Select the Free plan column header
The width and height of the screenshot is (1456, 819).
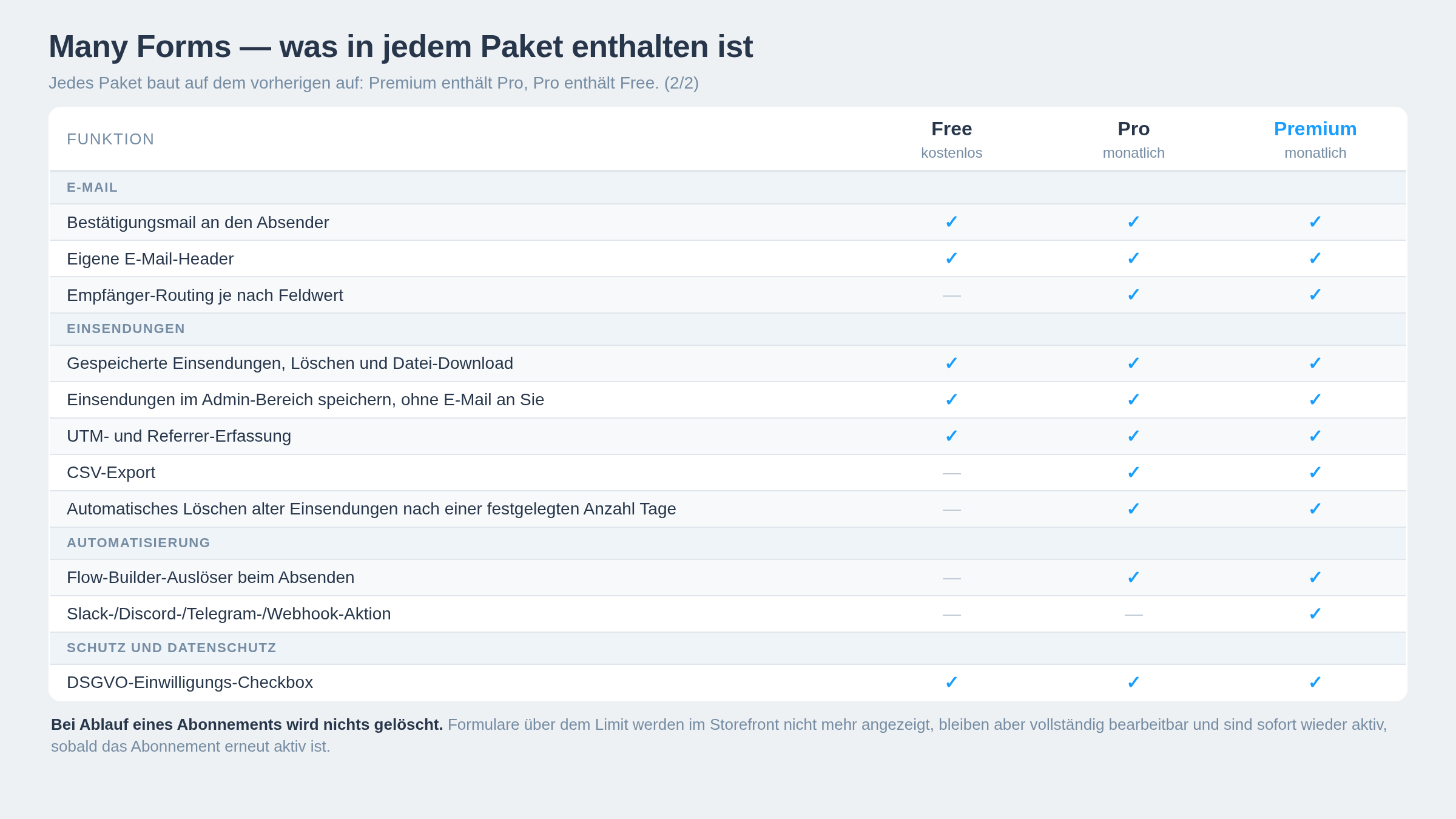(x=951, y=140)
